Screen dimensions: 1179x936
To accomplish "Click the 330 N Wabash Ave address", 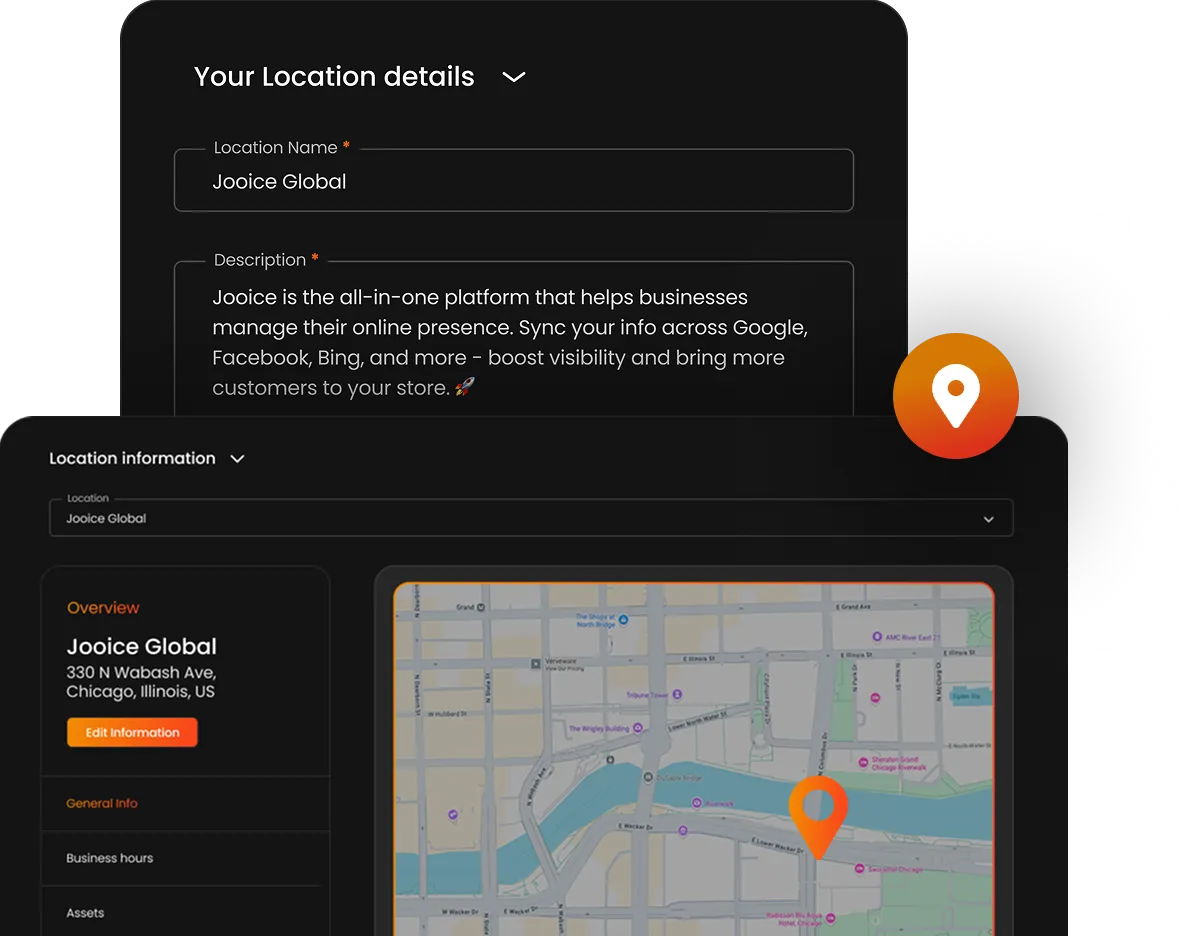I will 141,682.
